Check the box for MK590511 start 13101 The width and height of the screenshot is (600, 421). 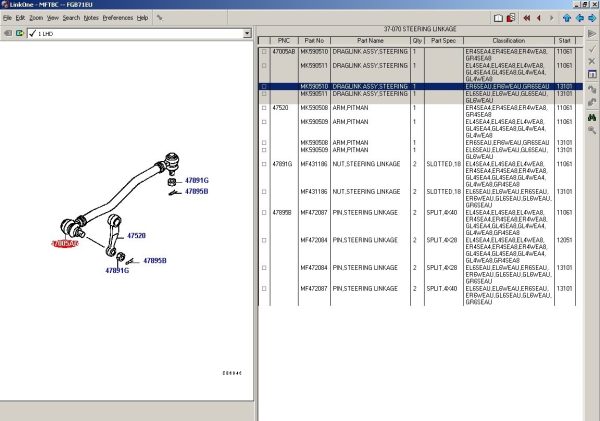click(264, 94)
